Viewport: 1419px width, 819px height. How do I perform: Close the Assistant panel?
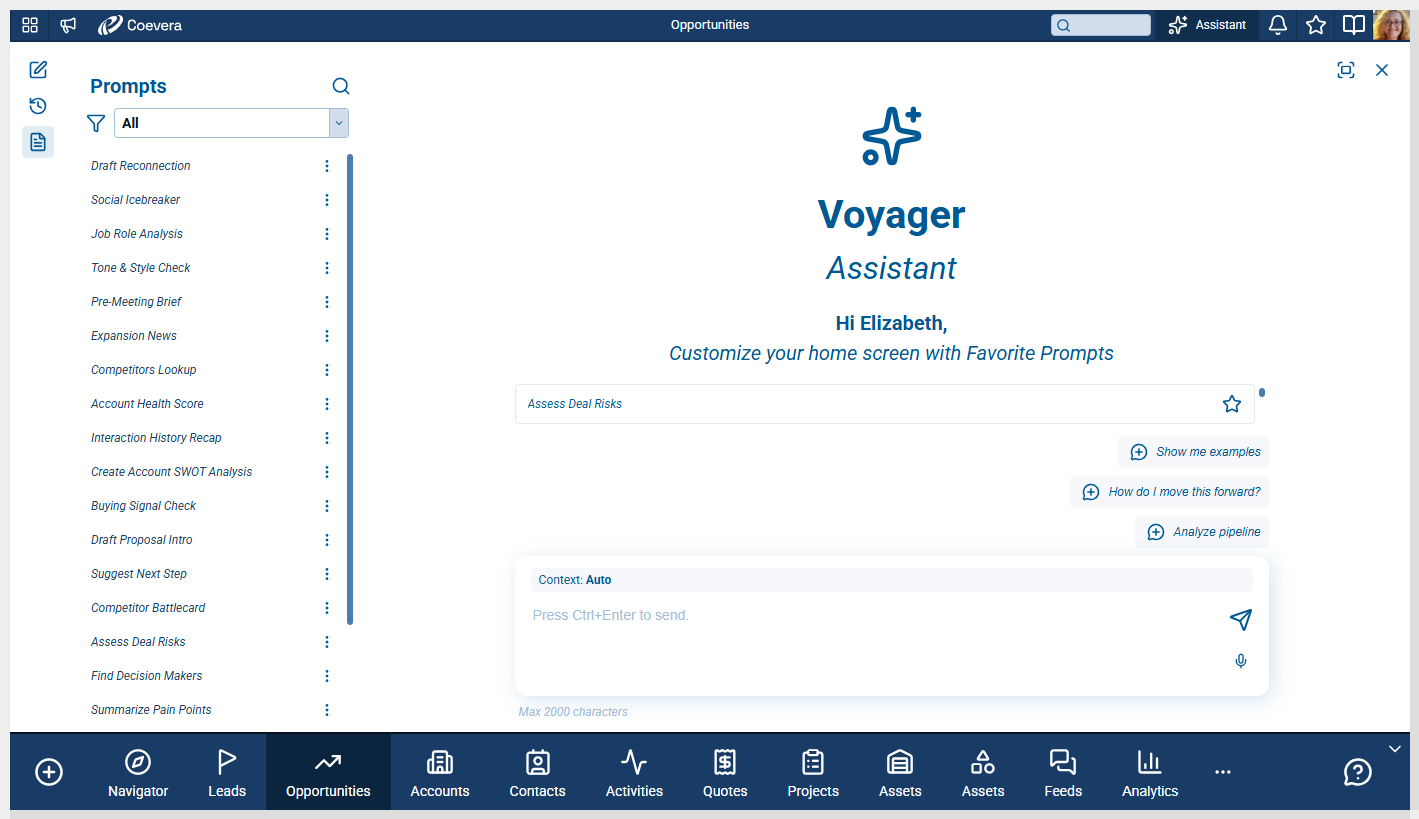1382,70
